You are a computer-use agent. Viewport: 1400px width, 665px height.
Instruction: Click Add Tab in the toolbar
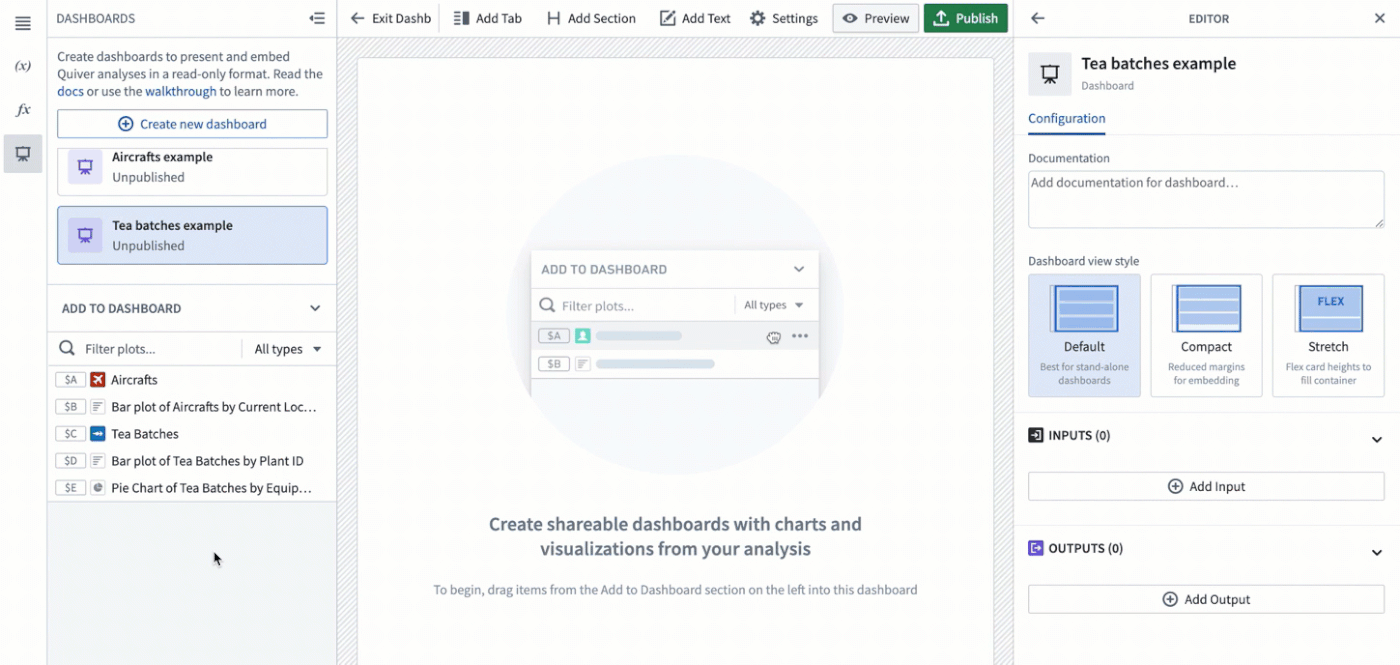(x=487, y=18)
